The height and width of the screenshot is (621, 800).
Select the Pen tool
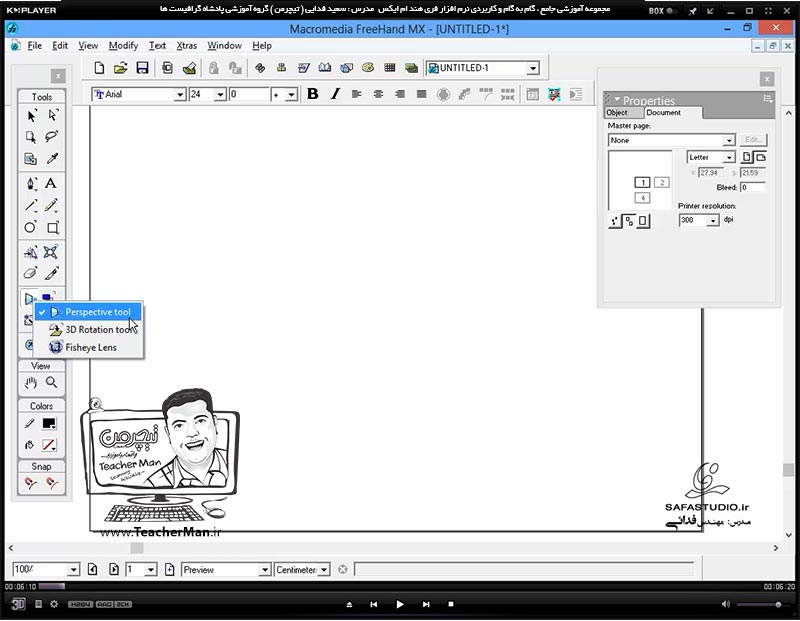click(x=31, y=184)
